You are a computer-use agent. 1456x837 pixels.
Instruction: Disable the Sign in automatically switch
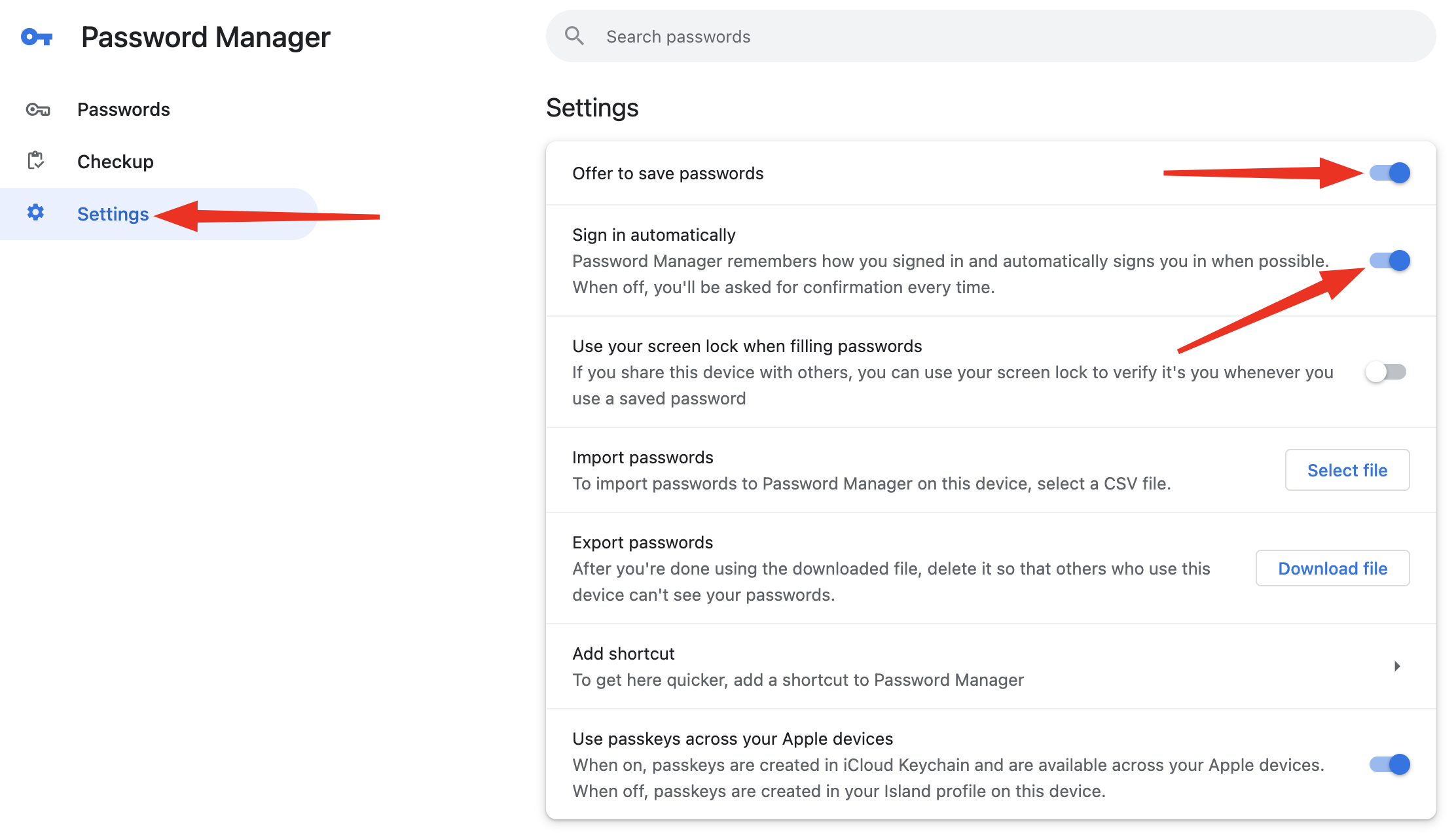point(1389,260)
